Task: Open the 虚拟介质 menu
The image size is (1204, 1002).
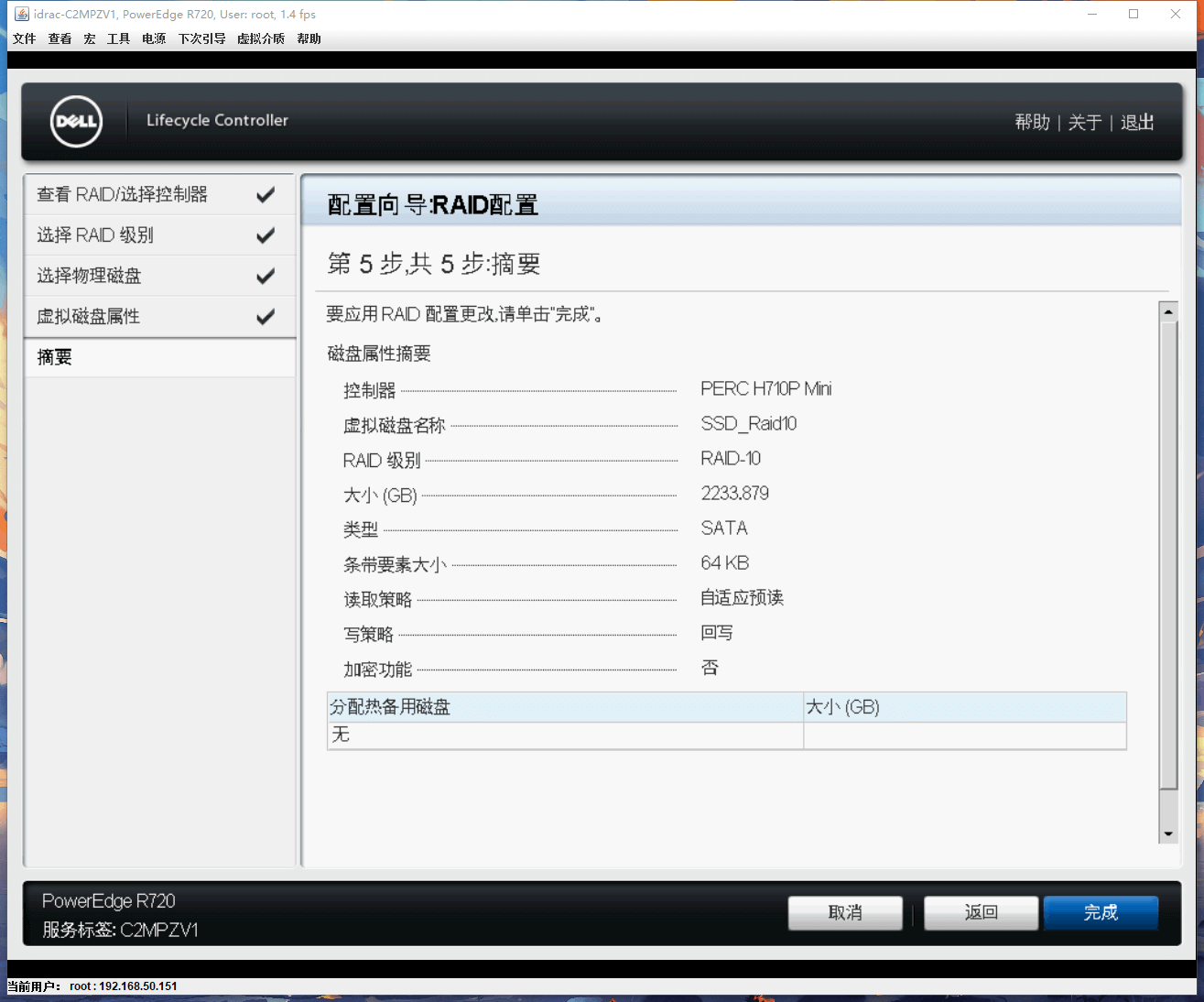Action: coord(261,38)
